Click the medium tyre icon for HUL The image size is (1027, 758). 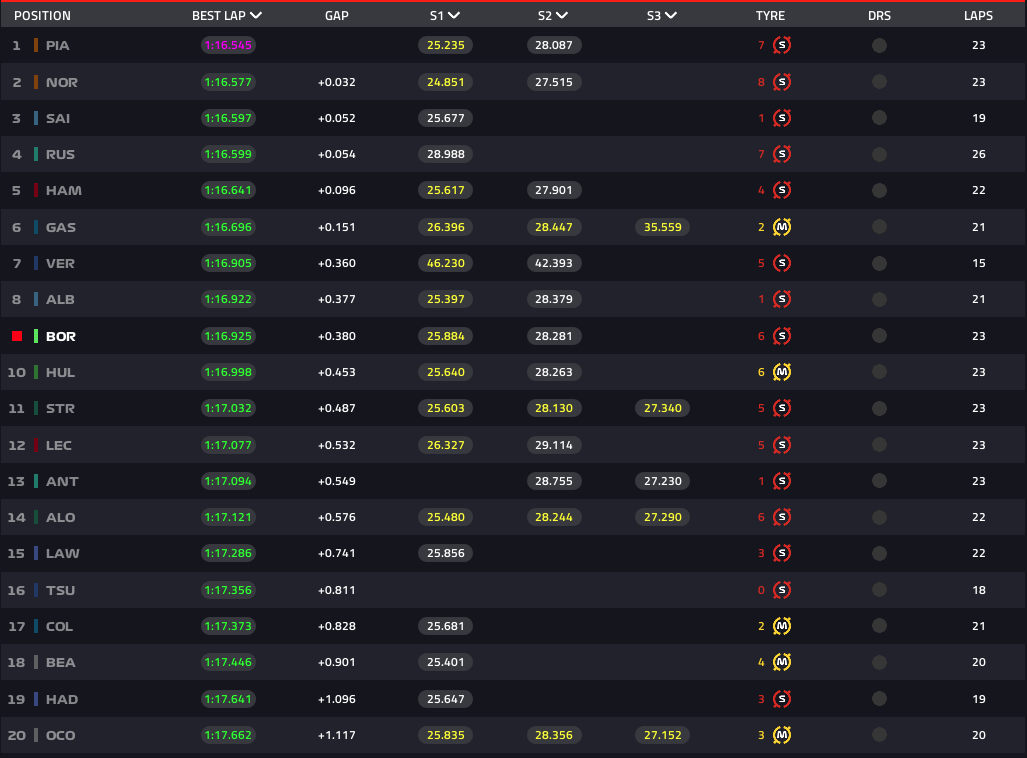[781, 372]
